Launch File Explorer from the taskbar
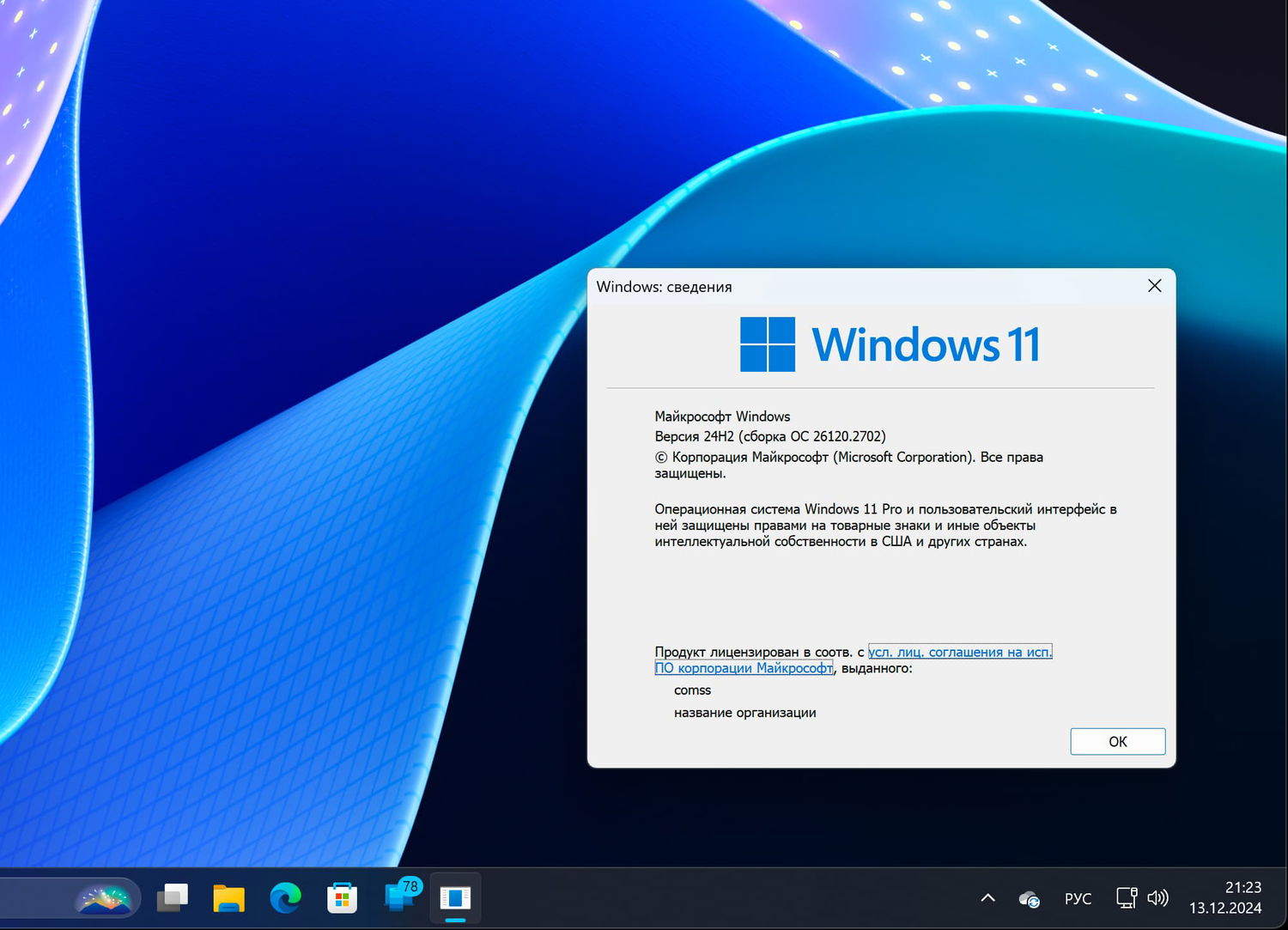This screenshot has height=930, width=1288. [x=228, y=897]
